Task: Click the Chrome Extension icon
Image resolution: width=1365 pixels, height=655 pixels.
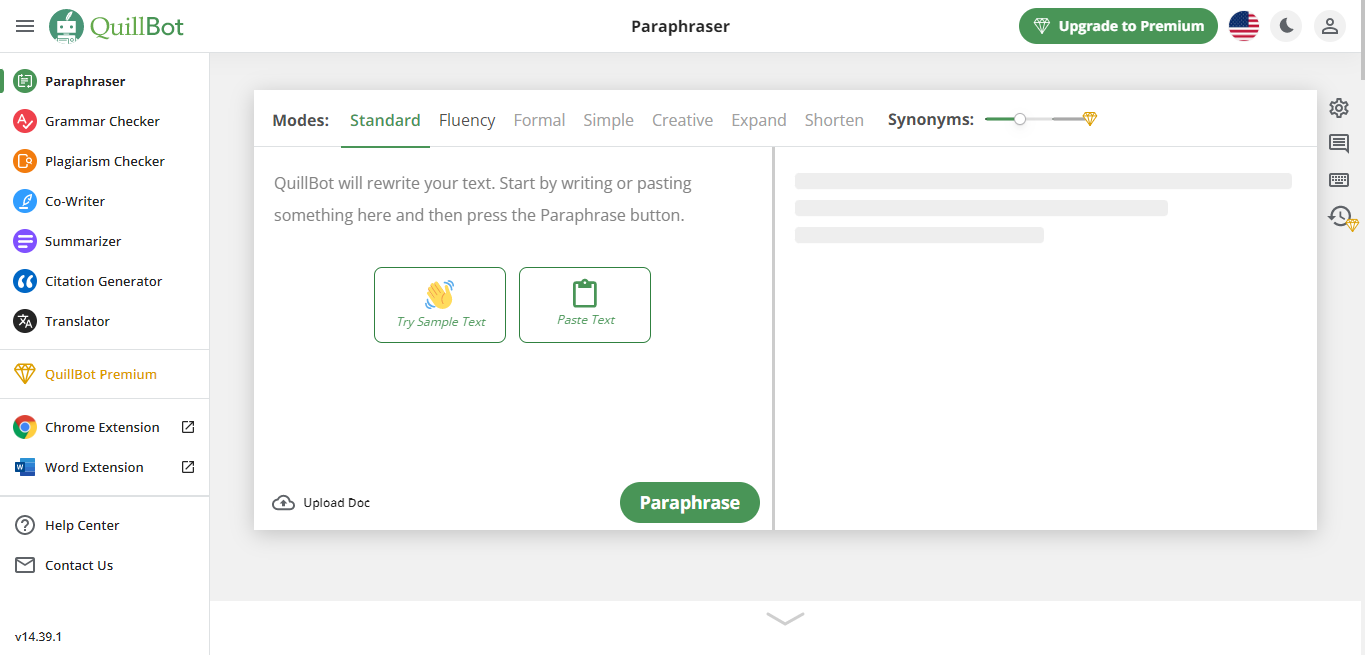Action: click(25, 427)
